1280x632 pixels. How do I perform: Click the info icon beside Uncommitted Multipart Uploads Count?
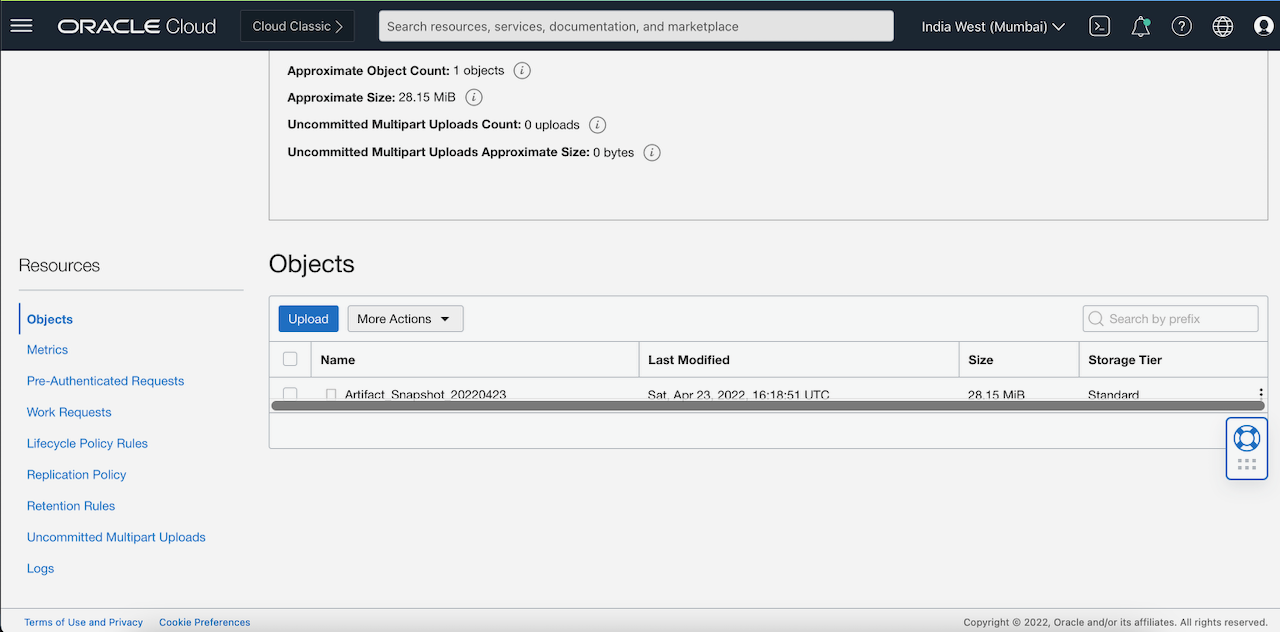tap(597, 124)
